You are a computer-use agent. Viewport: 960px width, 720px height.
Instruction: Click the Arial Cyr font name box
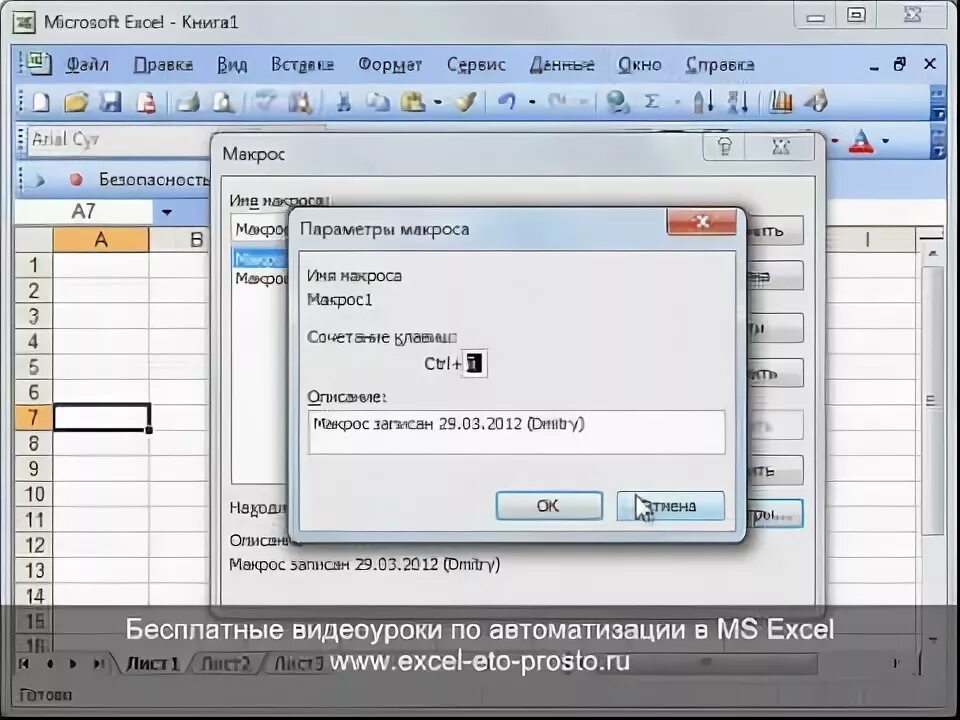(x=119, y=140)
